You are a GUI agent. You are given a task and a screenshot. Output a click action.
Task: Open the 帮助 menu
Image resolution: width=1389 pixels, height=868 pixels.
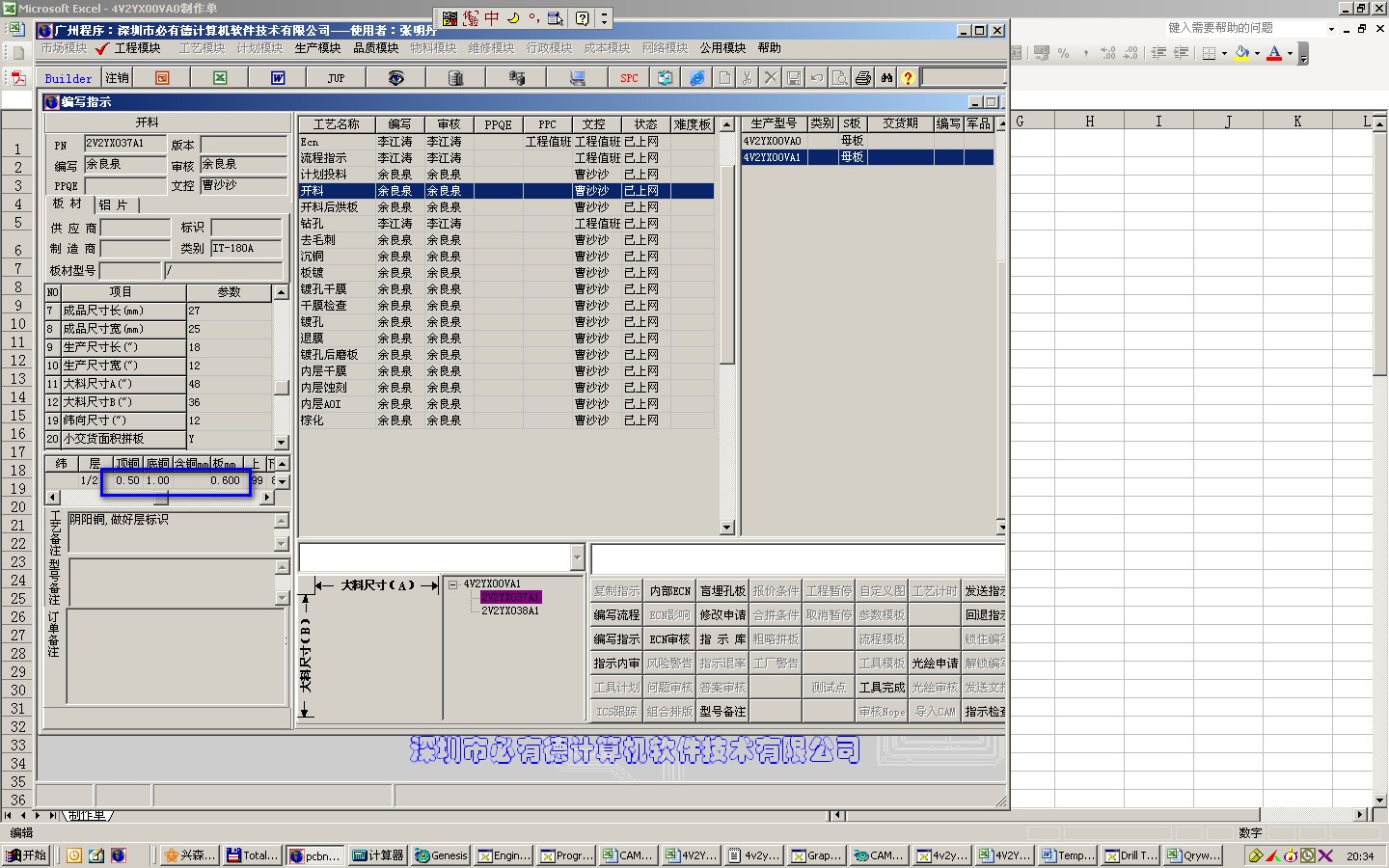(769, 48)
